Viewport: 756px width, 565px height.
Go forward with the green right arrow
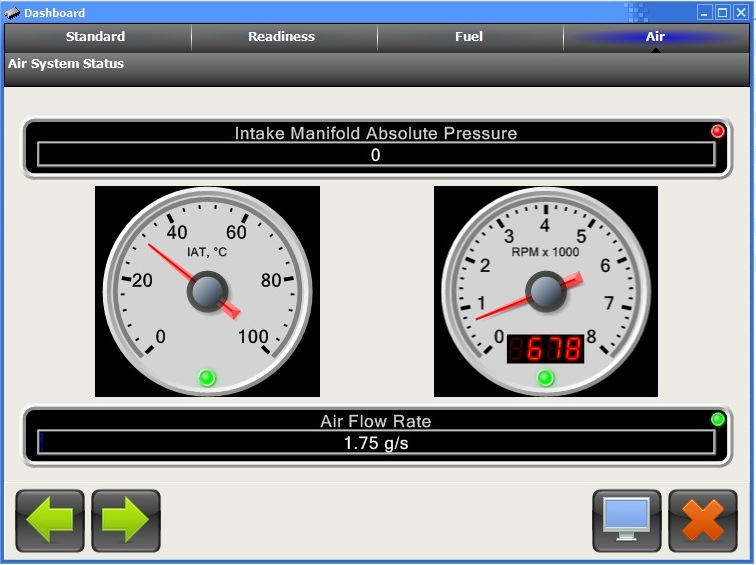point(126,521)
